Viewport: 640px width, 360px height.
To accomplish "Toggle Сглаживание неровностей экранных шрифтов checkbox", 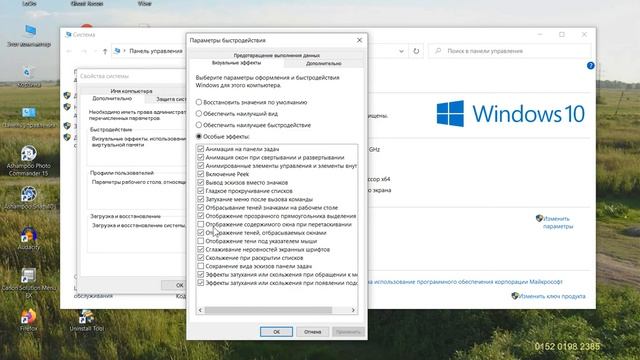I will click(200, 249).
